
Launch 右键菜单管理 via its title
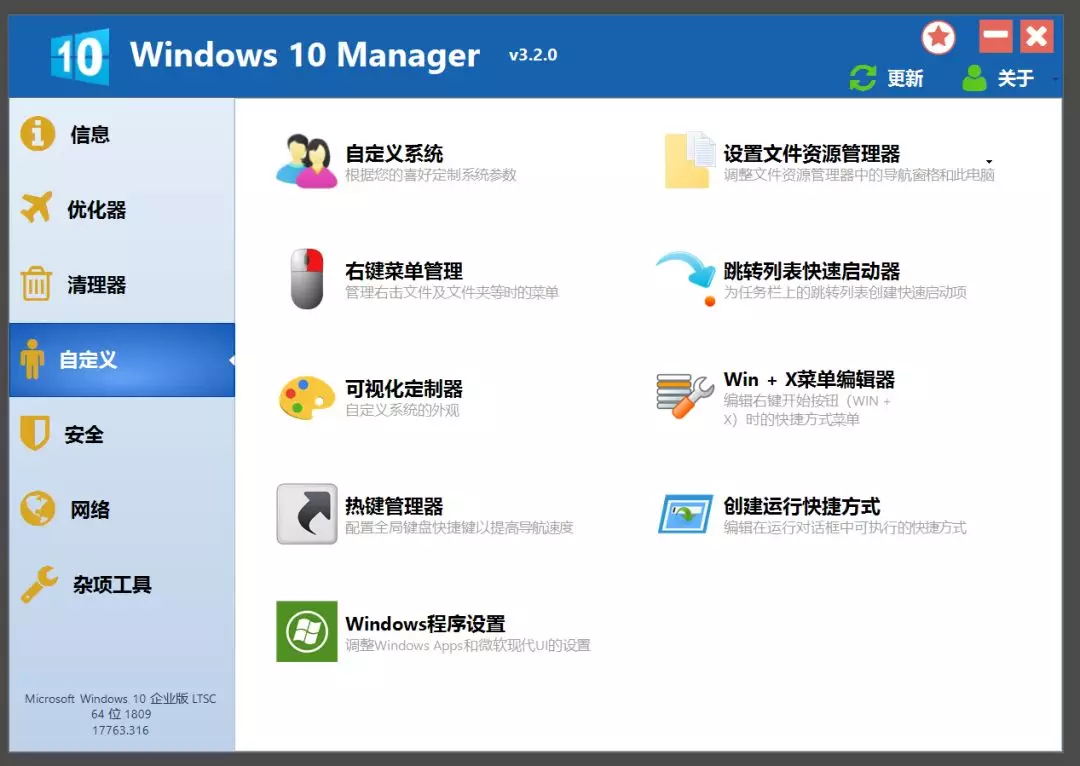point(404,271)
